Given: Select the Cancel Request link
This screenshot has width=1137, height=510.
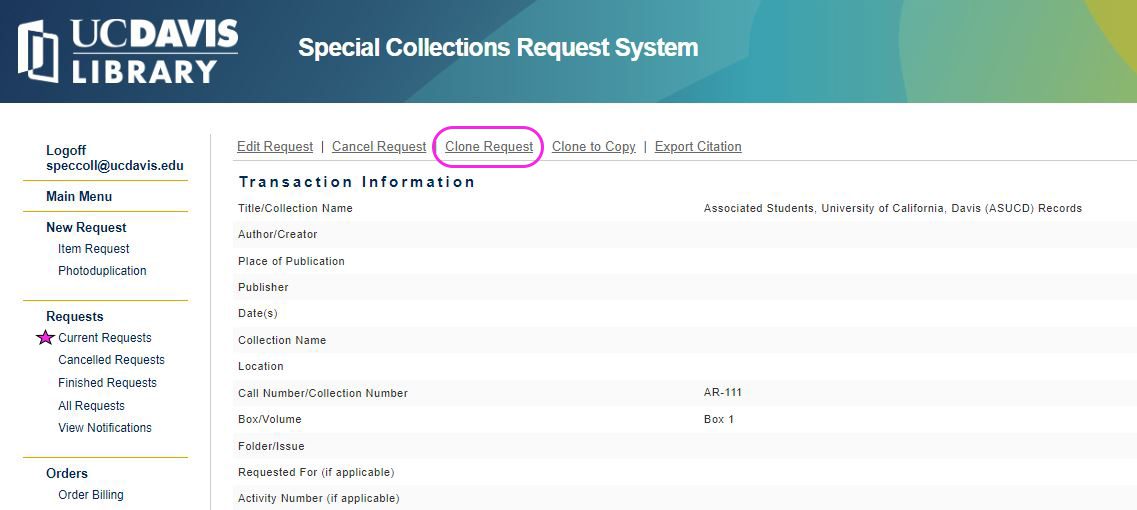Looking at the screenshot, I should [379, 147].
